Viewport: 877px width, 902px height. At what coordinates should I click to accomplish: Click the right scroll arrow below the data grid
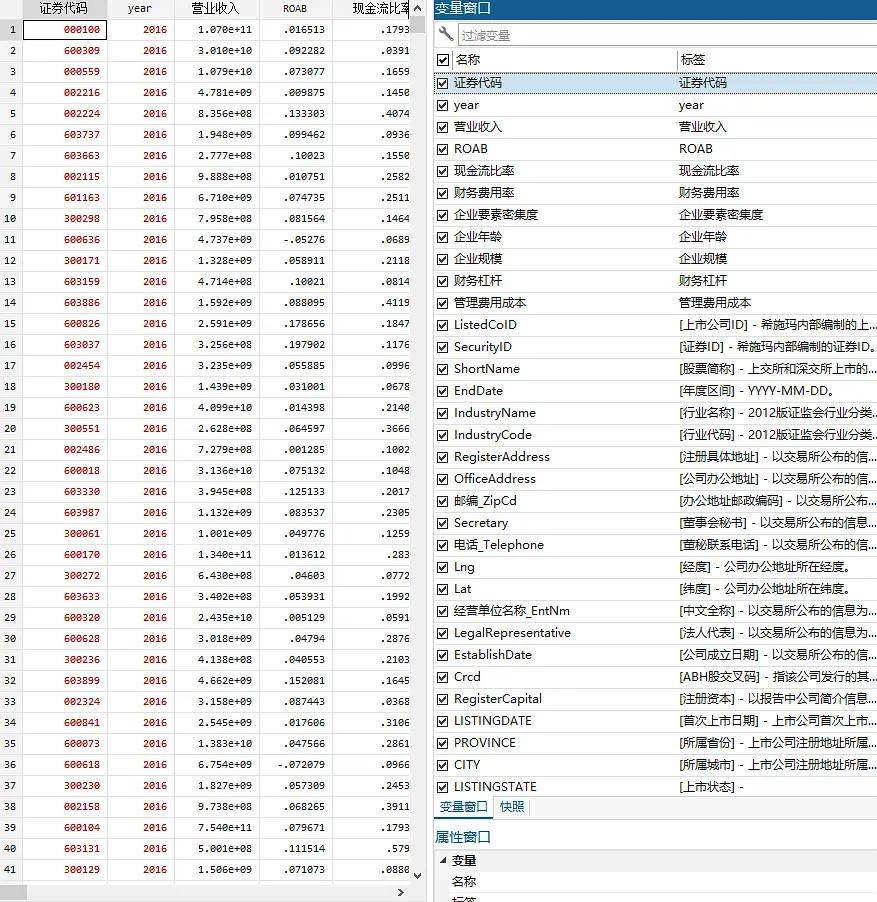coord(400,891)
